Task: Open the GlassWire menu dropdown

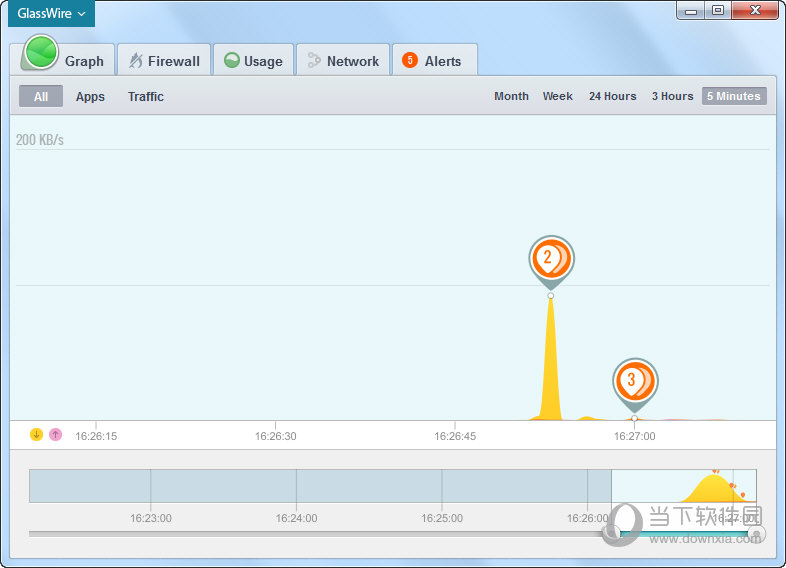Action: 51,14
